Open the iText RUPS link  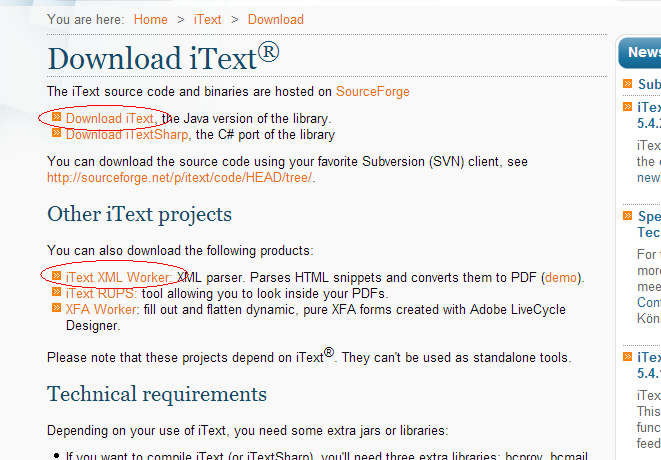101,293
